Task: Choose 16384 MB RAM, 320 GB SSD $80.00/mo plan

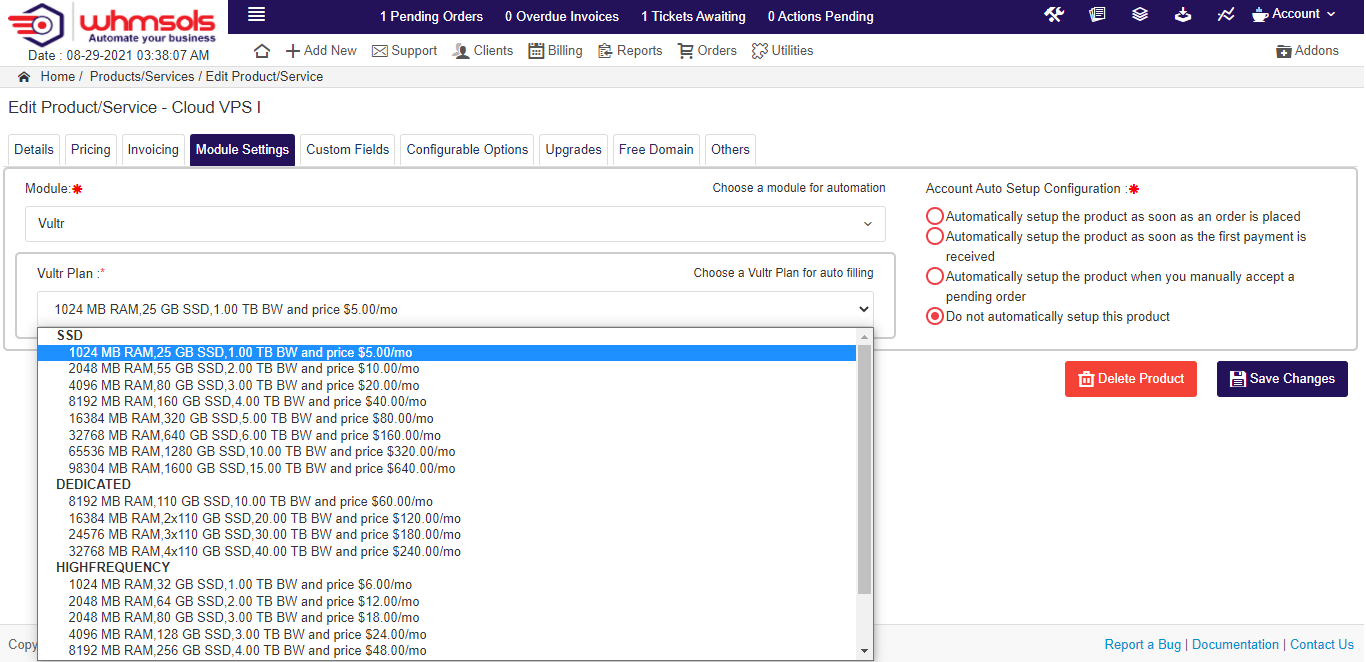Action: pos(447,418)
